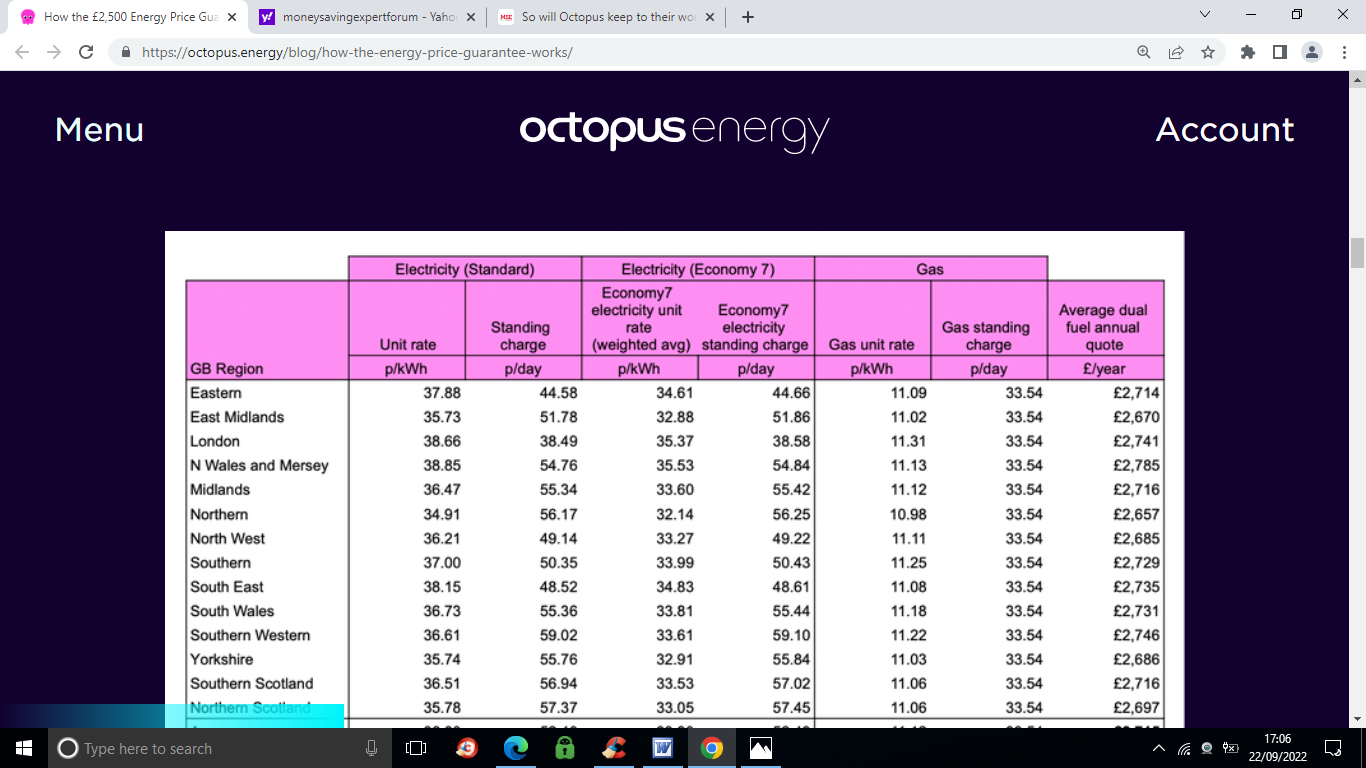Click the share page icon
Screen dimensions: 1366x768
pyautogui.click(x=1176, y=52)
